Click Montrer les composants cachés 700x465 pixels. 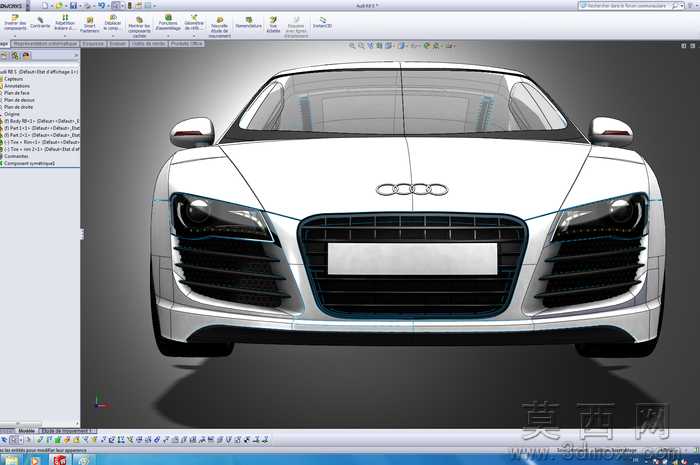pyautogui.click(x=139, y=26)
